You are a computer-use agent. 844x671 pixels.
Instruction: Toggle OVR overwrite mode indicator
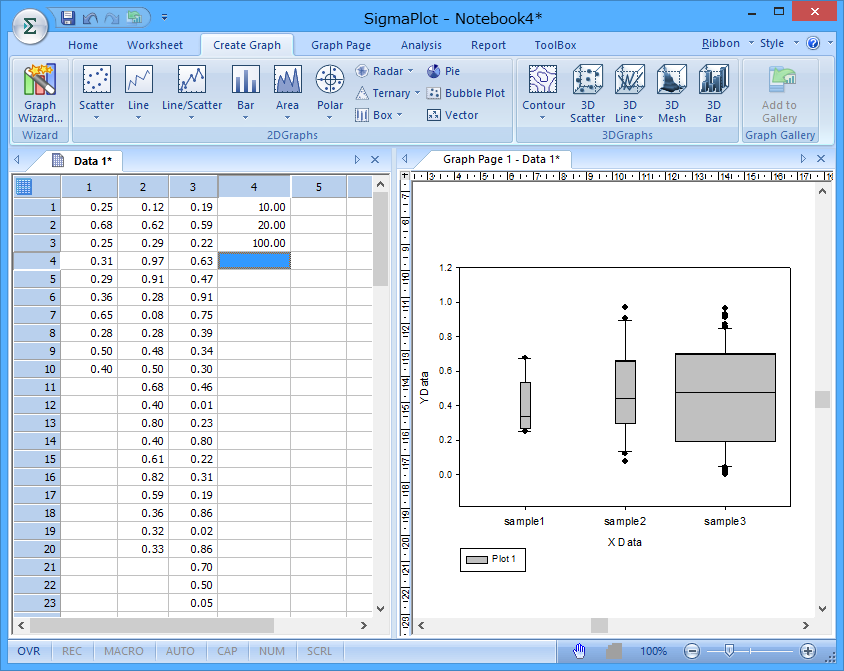tap(29, 651)
